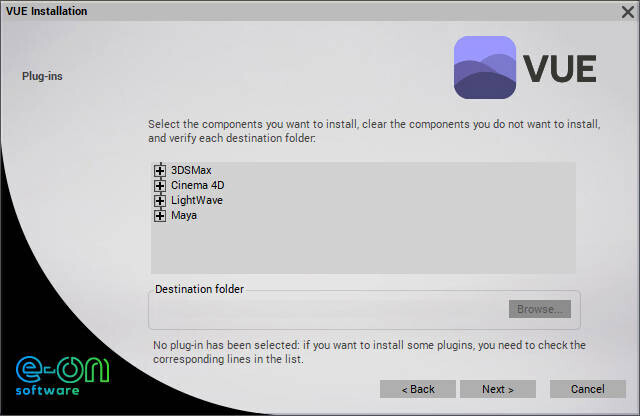Close the VUE Installation window

pos(626,11)
